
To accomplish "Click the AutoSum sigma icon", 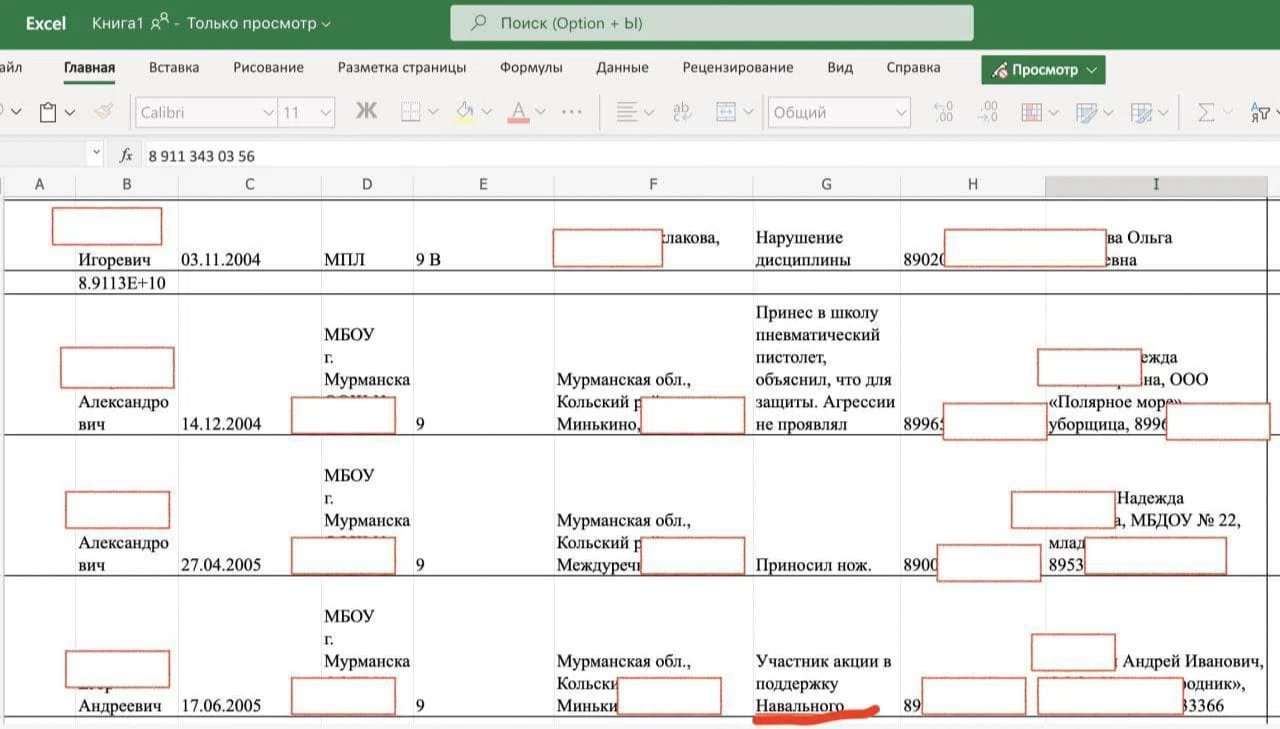I will click(x=1206, y=112).
